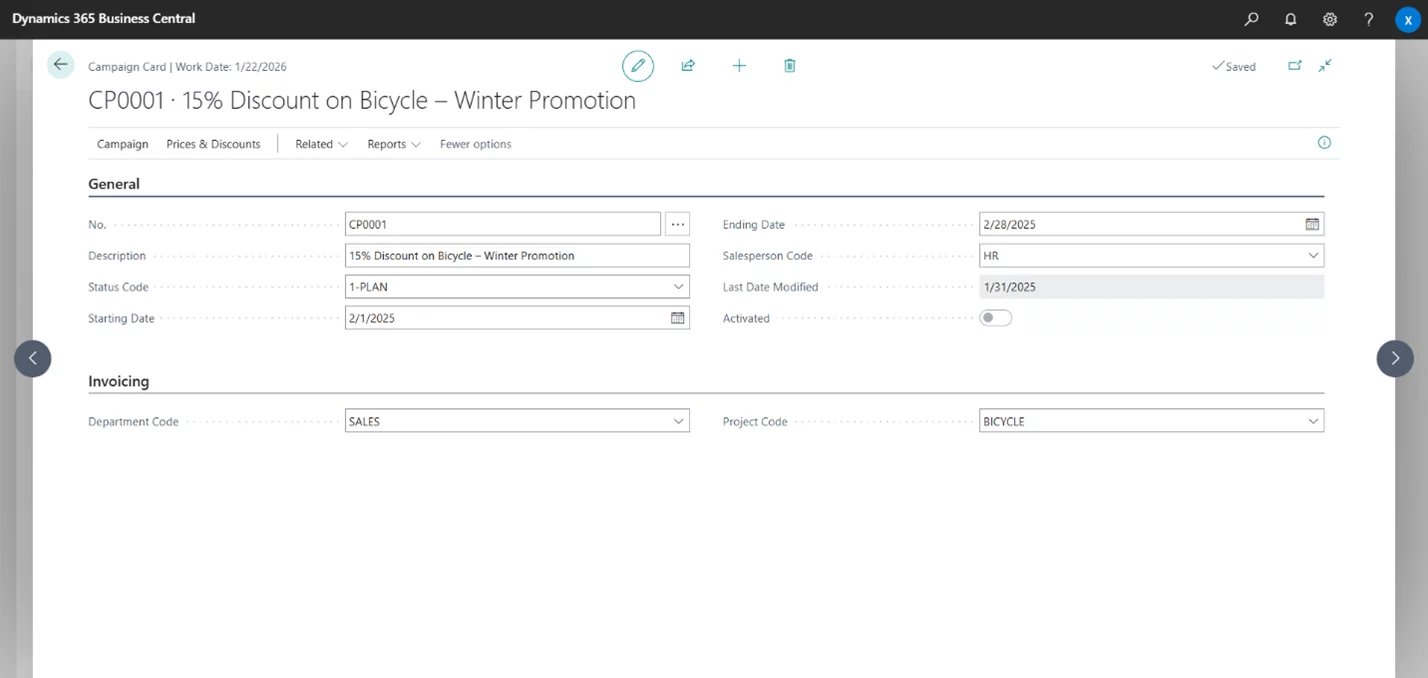The height and width of the screenshot is (678, 1428).
Task: Go back using the left arrow button
Action: click(x=61, y=65)
